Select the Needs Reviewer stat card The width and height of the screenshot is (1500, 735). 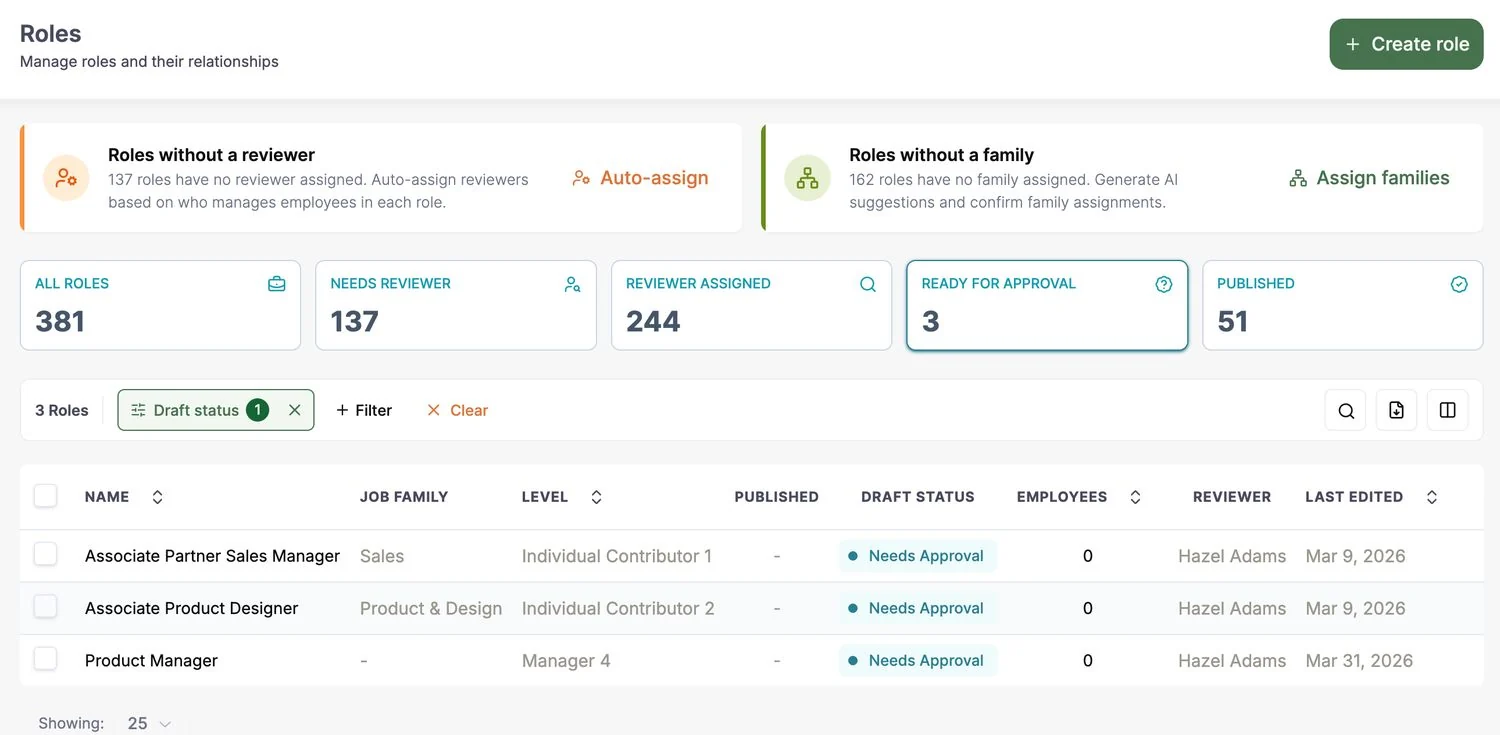click(456, 305)
